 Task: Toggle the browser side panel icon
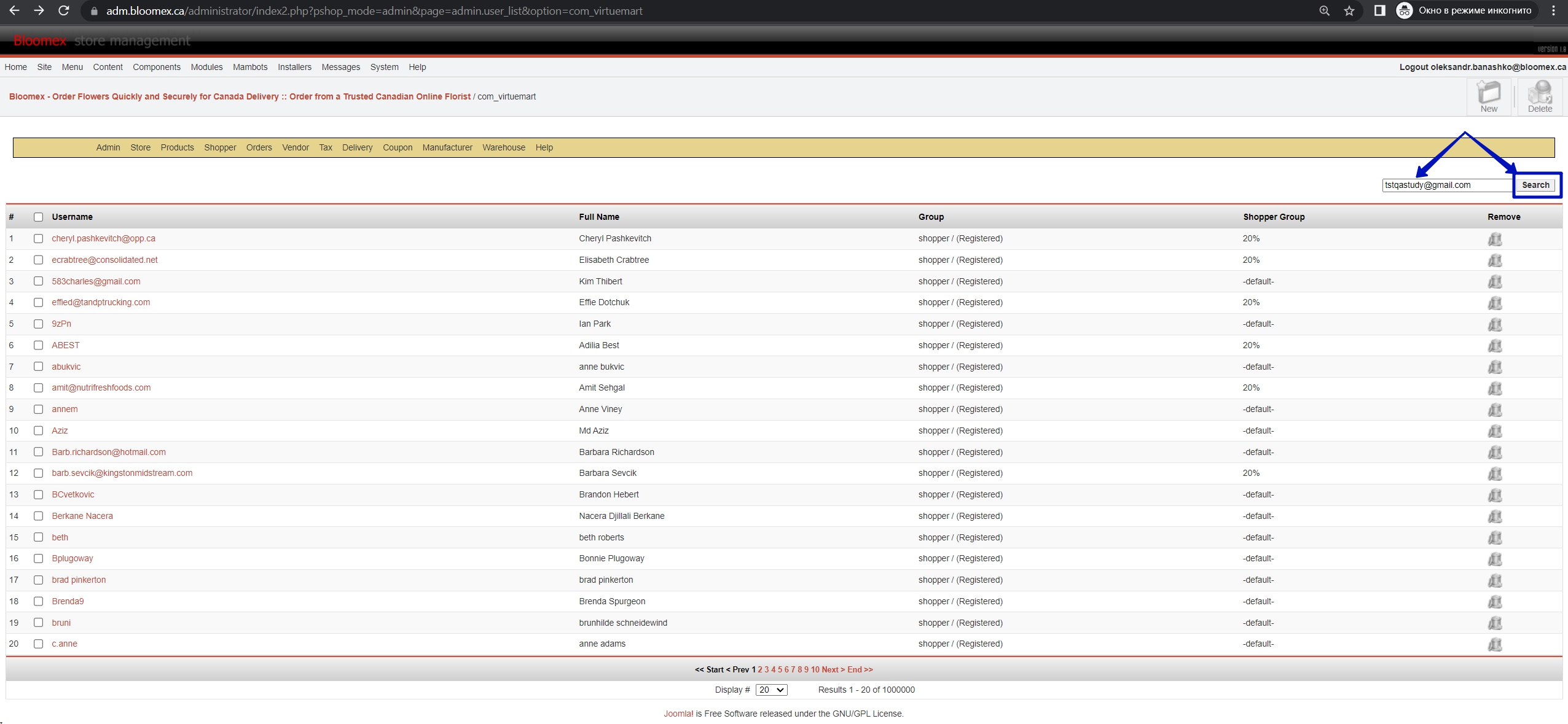tap(1379, 10)
